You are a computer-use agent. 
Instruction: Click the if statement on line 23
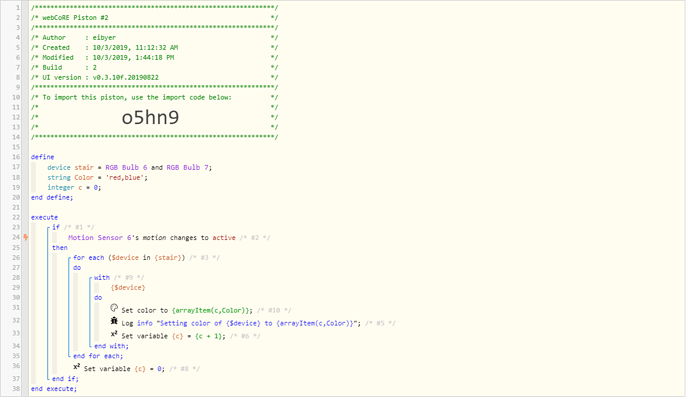point(56,227)
